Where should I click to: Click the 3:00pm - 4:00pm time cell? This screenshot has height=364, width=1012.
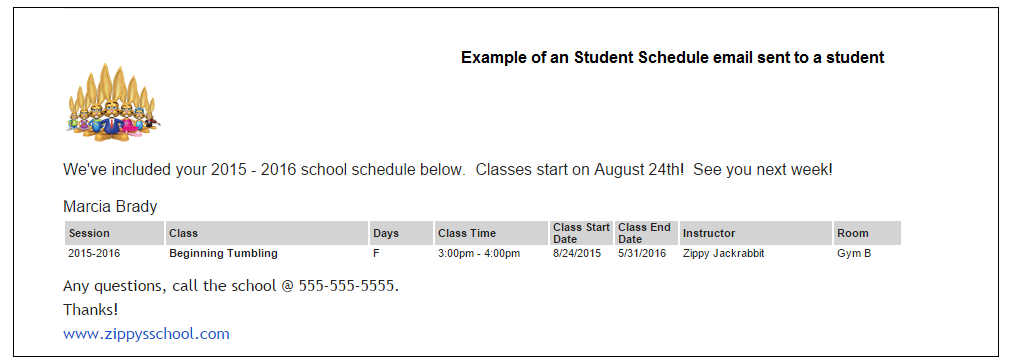pyautogui.click(x=479, y=254)
